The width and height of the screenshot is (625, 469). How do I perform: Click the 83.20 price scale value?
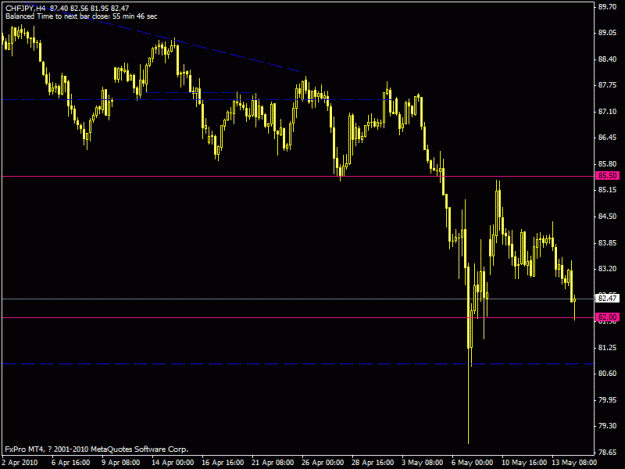coord(607,269)
